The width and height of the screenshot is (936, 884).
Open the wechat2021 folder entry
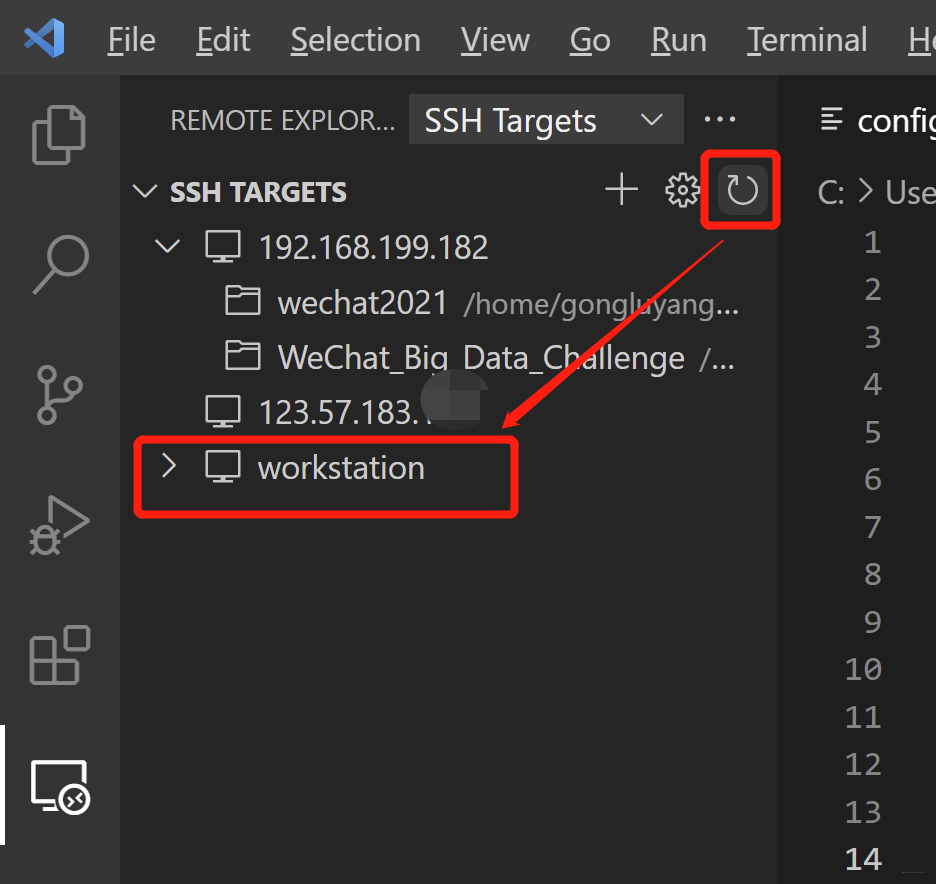(362, 303)
